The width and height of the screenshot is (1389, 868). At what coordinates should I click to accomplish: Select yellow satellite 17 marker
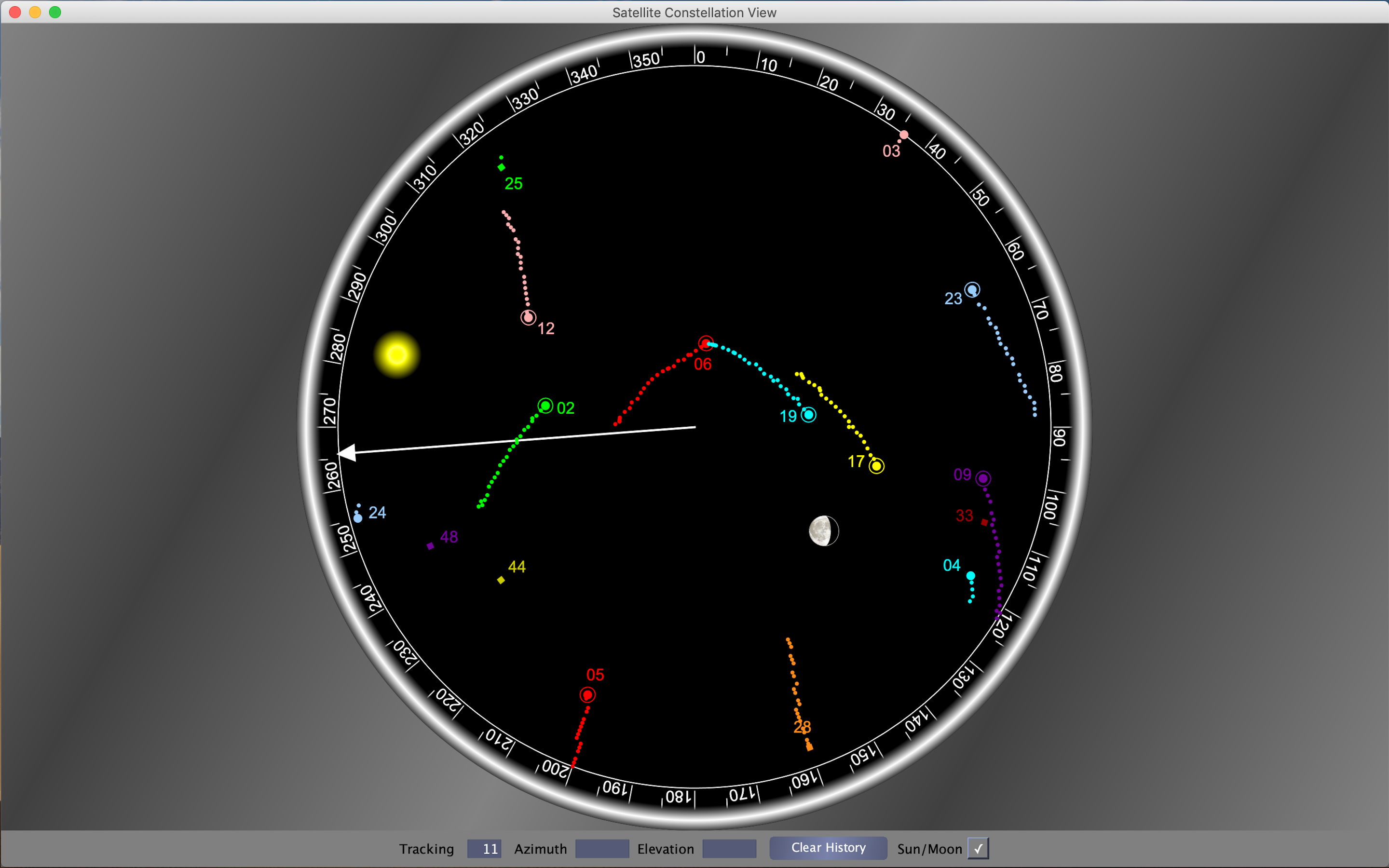(876, 466)
